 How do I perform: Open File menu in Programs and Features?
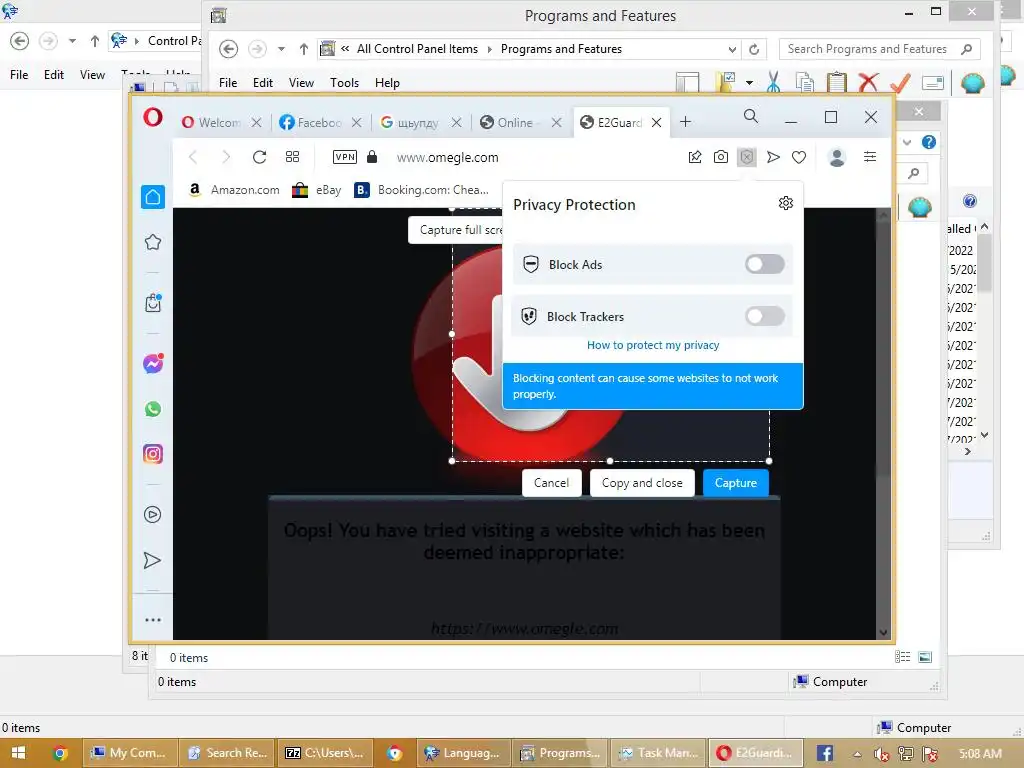[x=228, y=83]
